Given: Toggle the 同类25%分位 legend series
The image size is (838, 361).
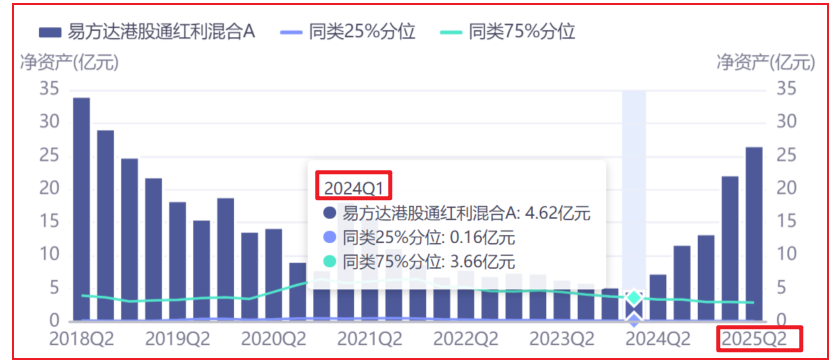Looking at the screenshot, I should (348, 32).
